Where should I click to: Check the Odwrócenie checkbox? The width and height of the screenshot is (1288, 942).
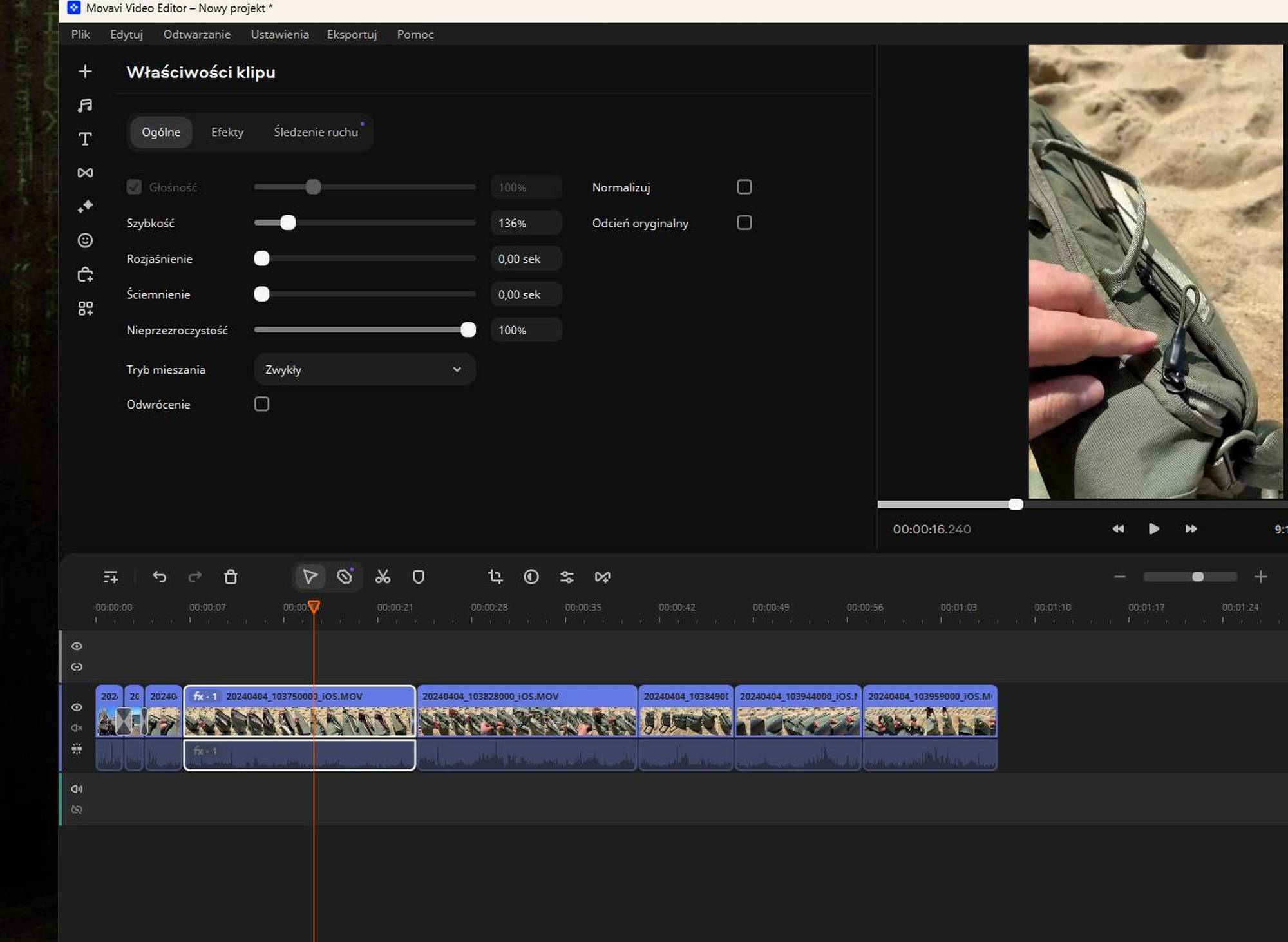261,404
